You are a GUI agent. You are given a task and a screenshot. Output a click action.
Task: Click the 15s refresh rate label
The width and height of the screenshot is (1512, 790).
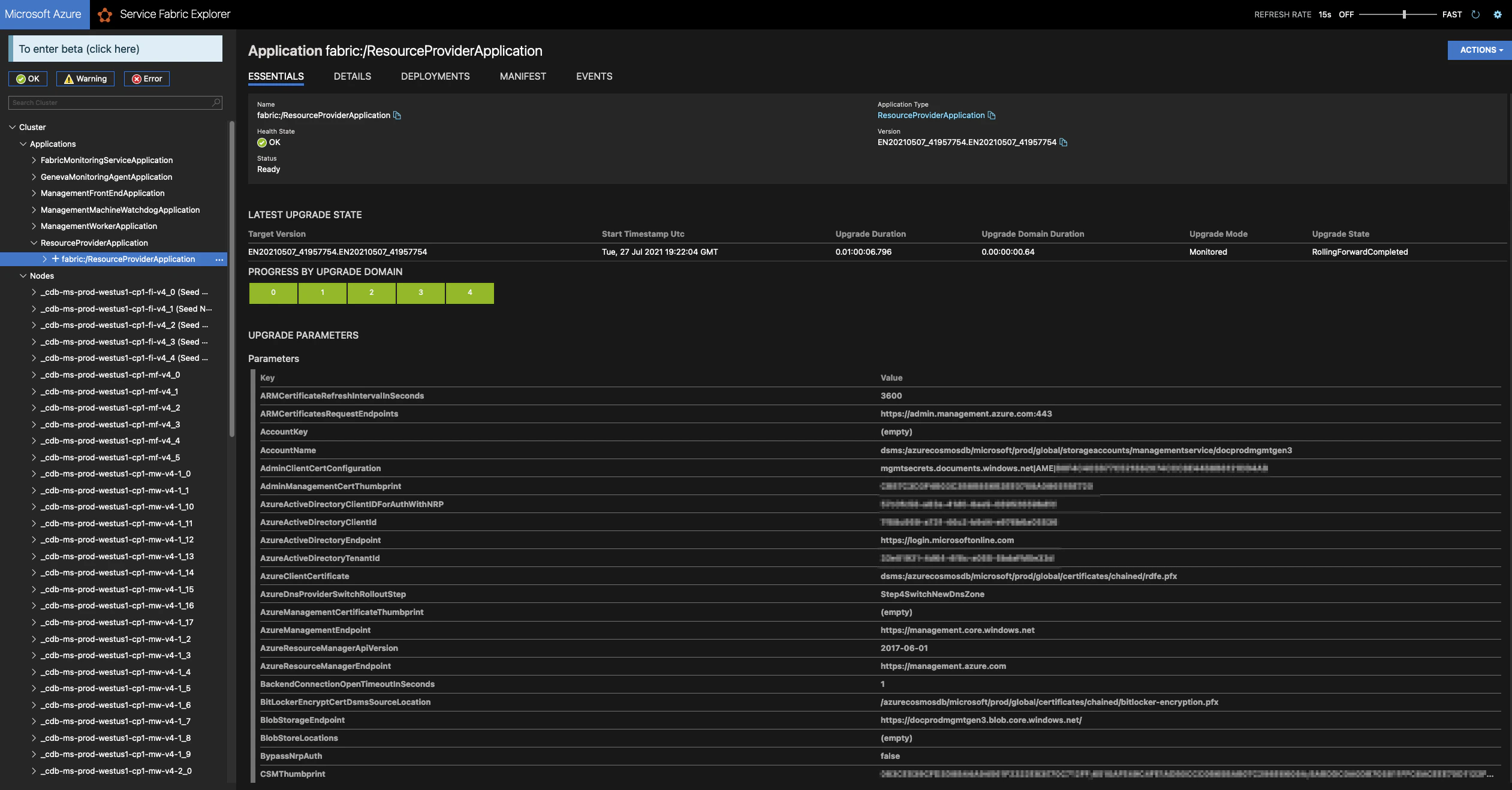[x=1325, y=14]
